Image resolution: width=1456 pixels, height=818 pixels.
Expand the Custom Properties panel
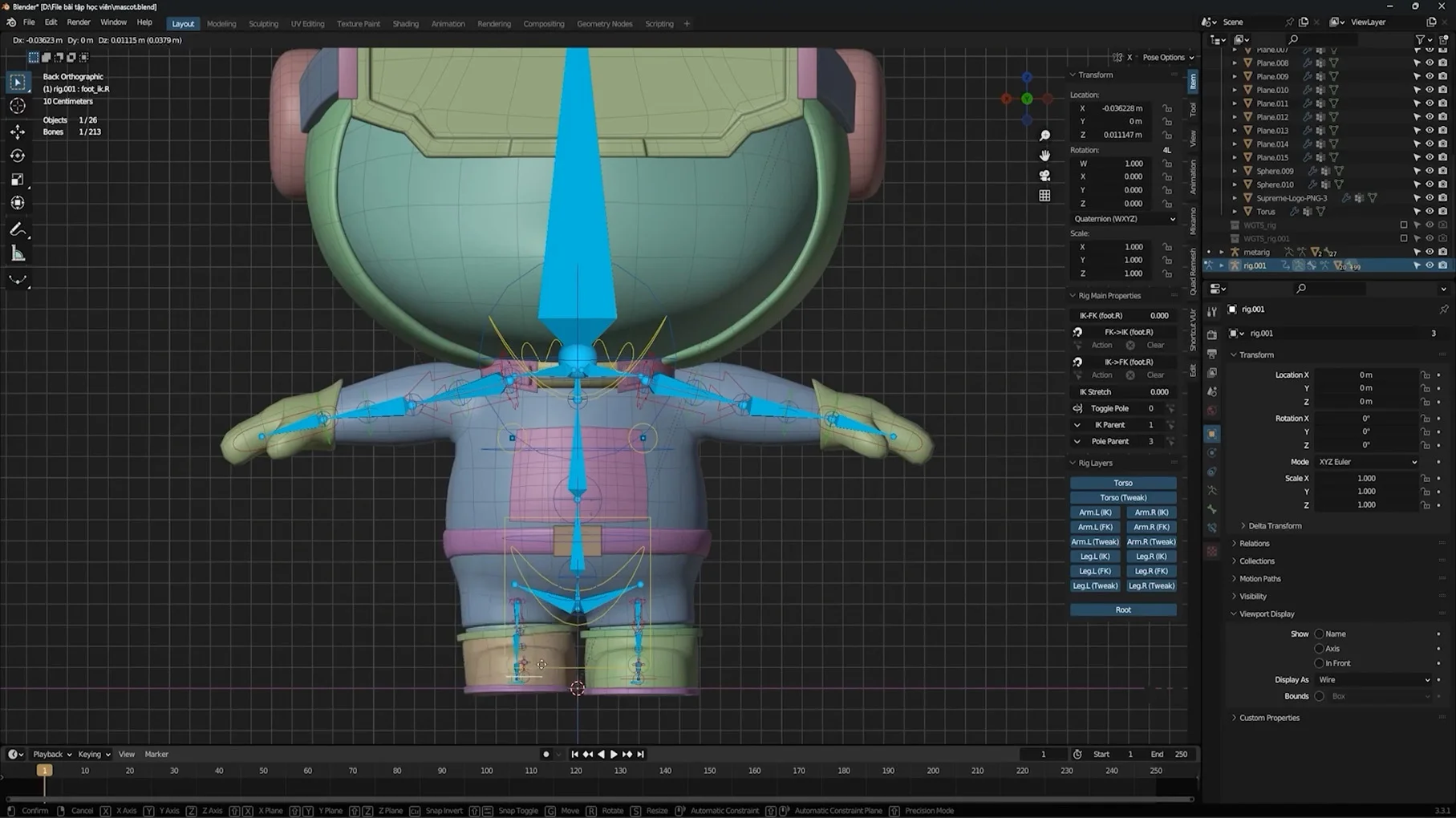pos(1269,718)
